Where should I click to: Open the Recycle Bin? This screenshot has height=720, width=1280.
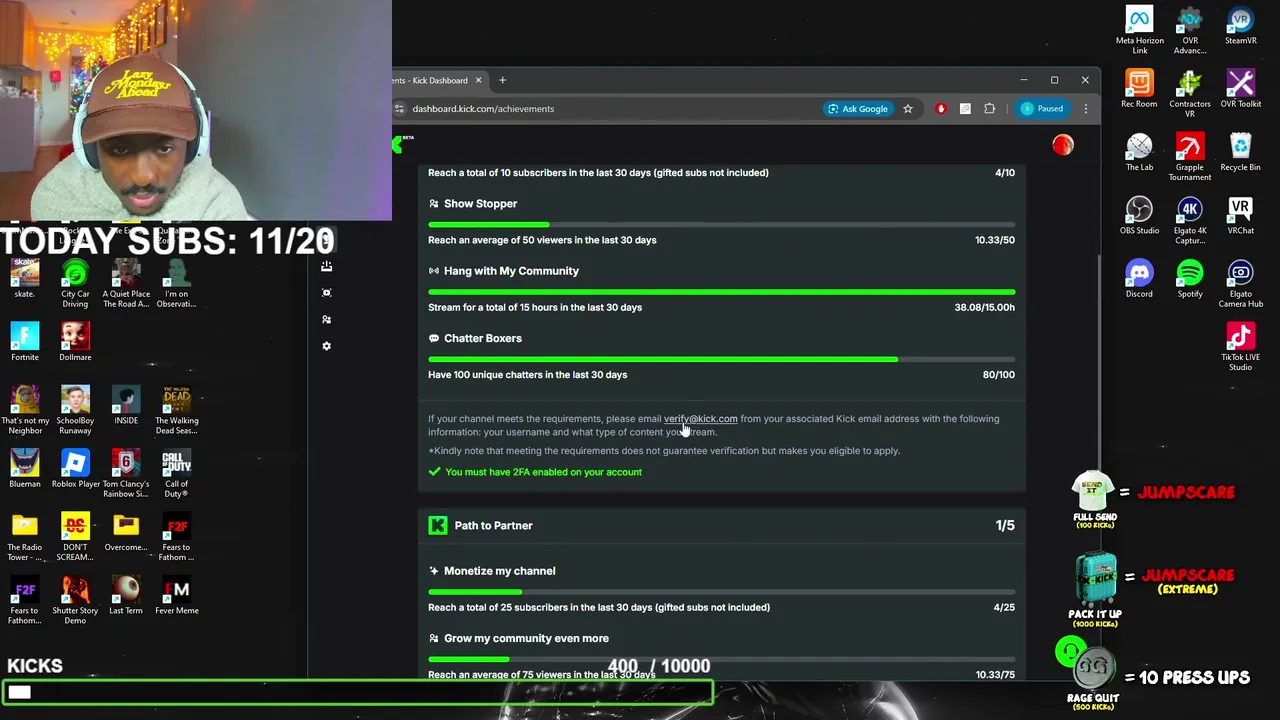1240,152
